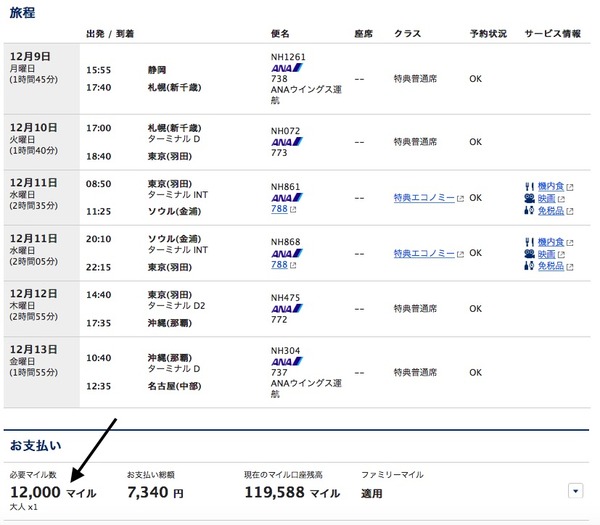This screenshot has height=525, width=600.
Task: Open the 映画 link for flight NH861
Action: point(546,199)
